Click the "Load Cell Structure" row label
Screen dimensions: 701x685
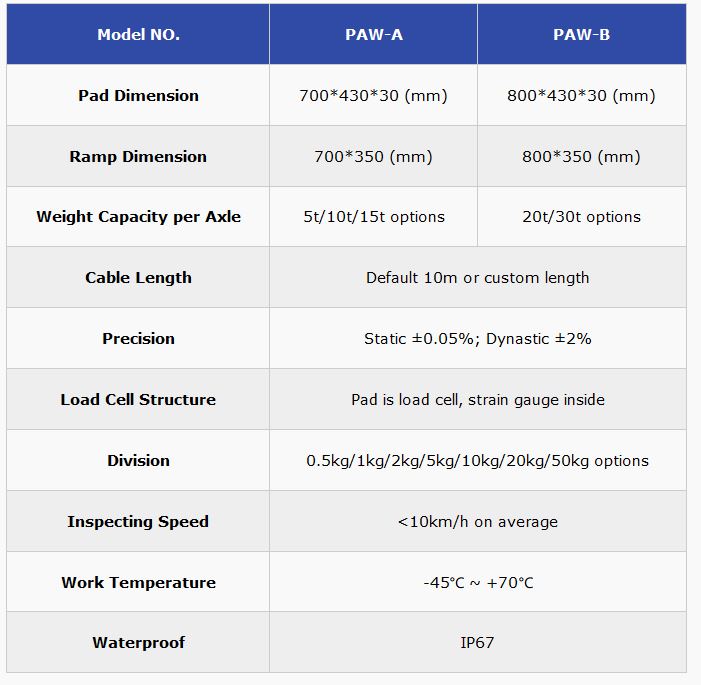pos(138,400)
